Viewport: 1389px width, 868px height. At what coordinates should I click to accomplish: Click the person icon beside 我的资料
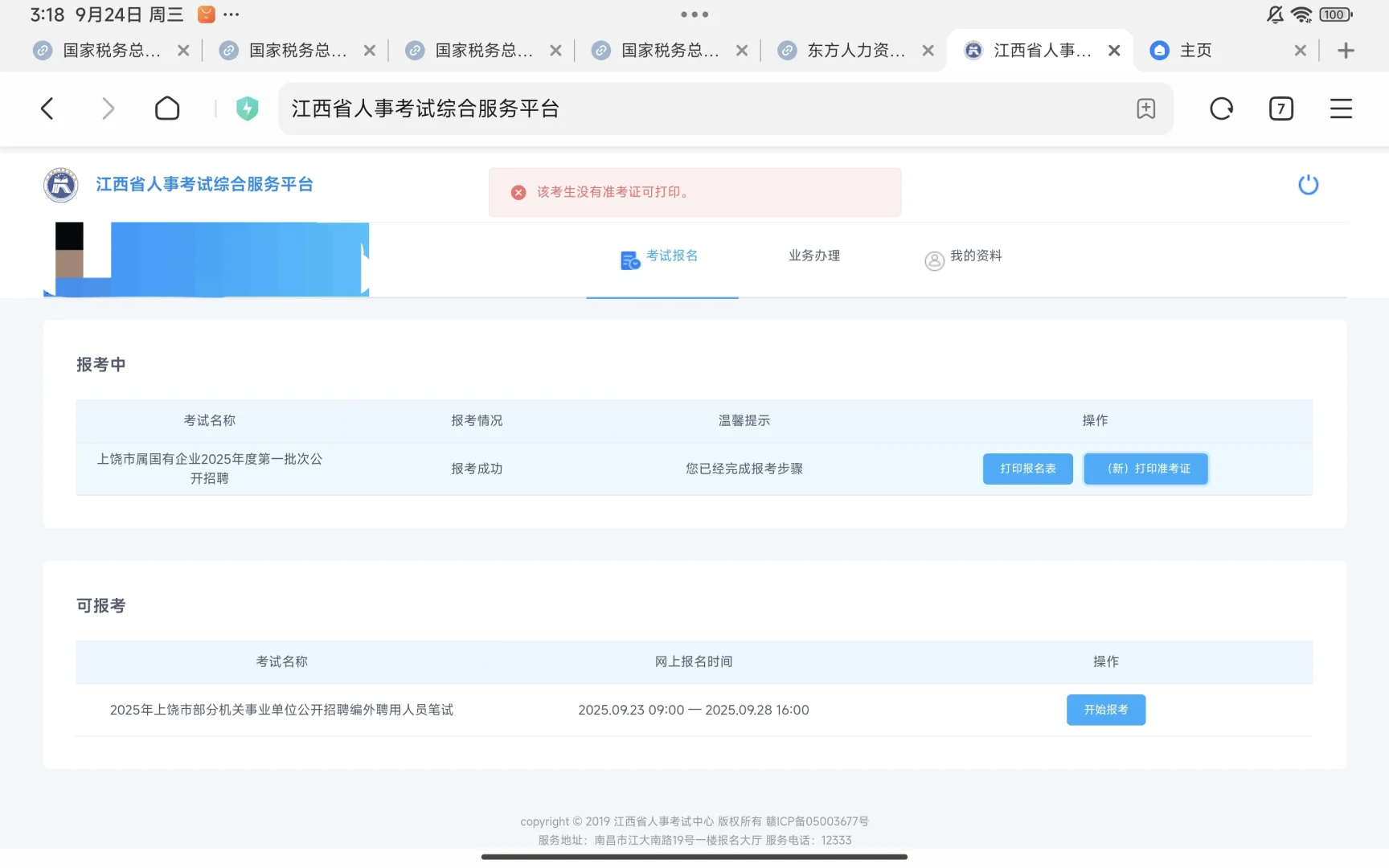pyautogui.click(x=934, y=260)
